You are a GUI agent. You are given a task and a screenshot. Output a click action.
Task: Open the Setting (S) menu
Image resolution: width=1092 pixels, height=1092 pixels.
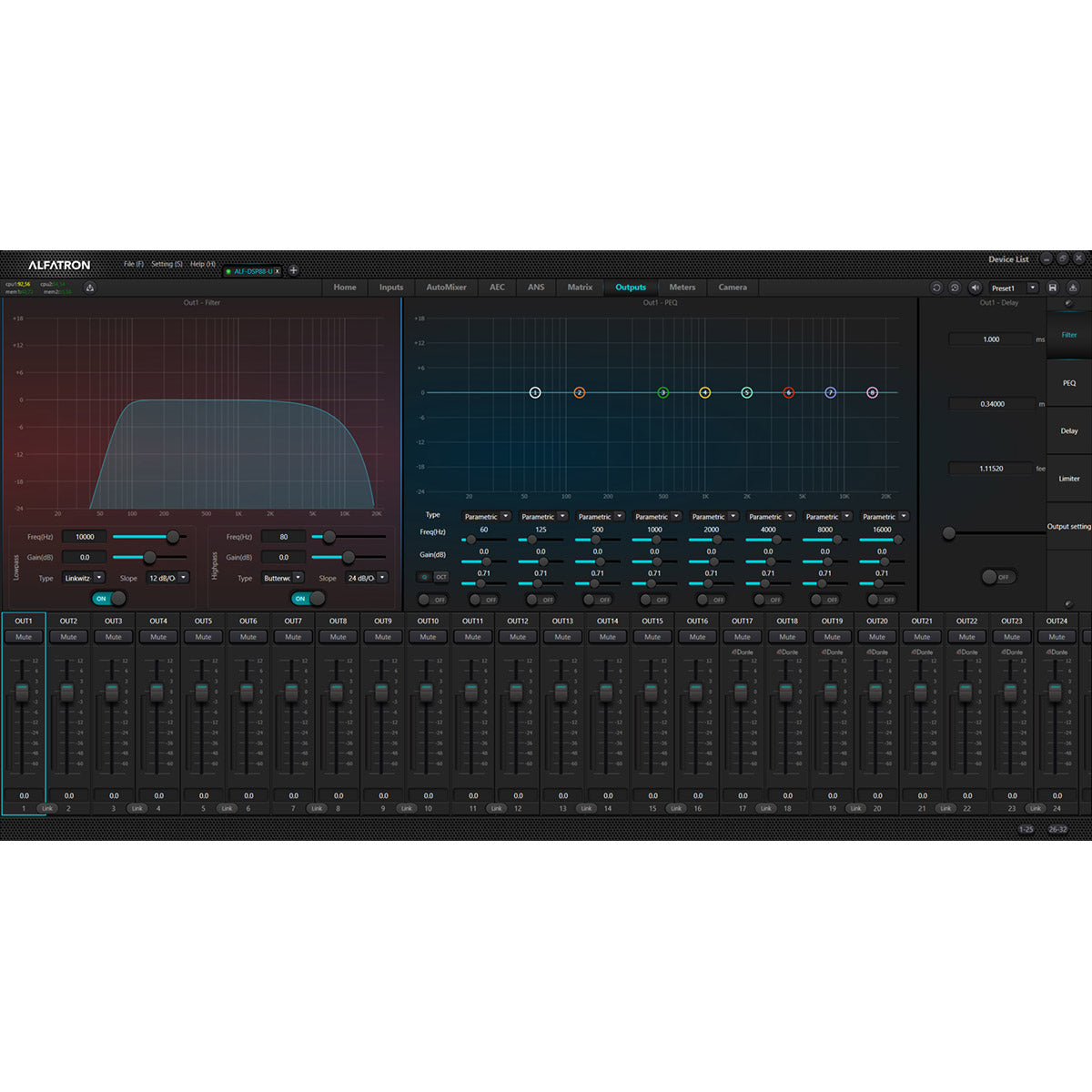point(167,263)
